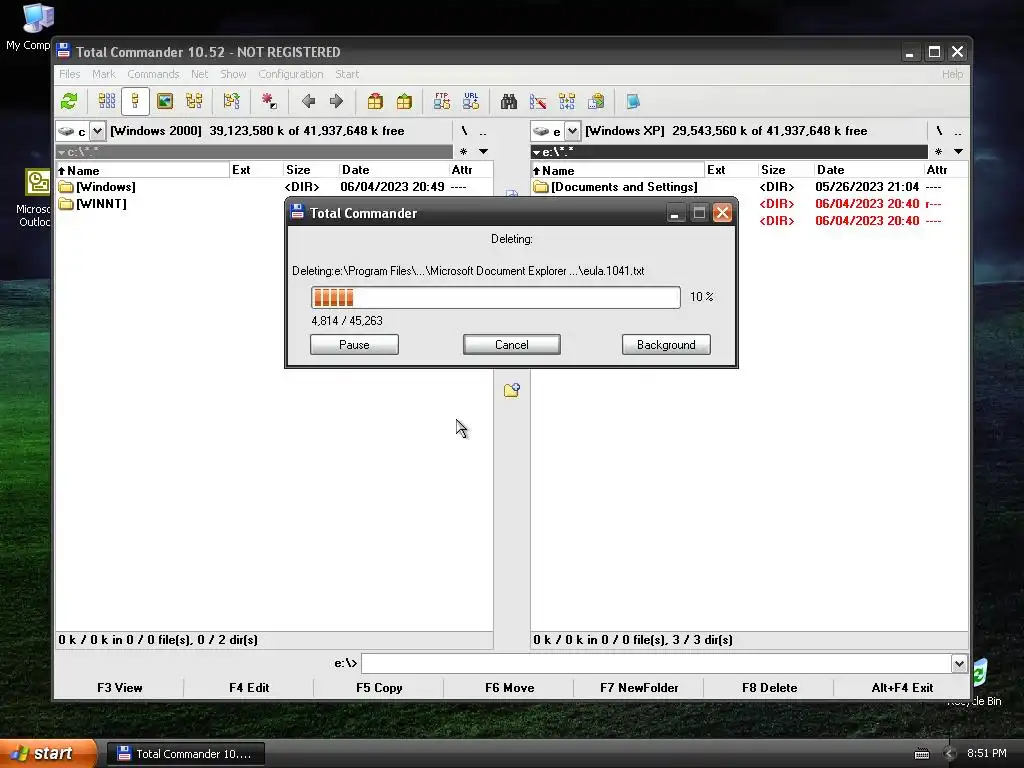The image size is (1024, 768).
Task: Open left panel directory history arrow
Action: pyautogui.click(x=484, y=152)
